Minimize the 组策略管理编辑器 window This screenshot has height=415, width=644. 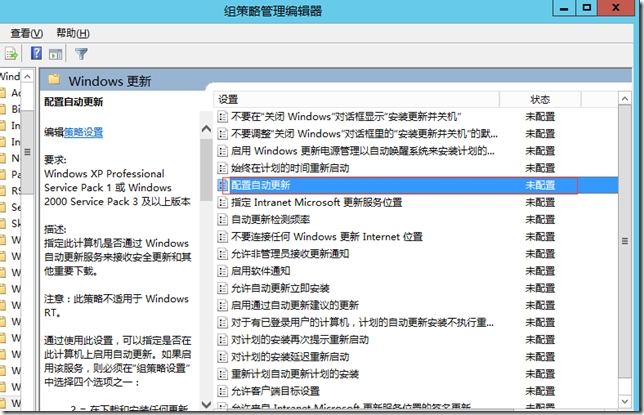pos(564,8)
